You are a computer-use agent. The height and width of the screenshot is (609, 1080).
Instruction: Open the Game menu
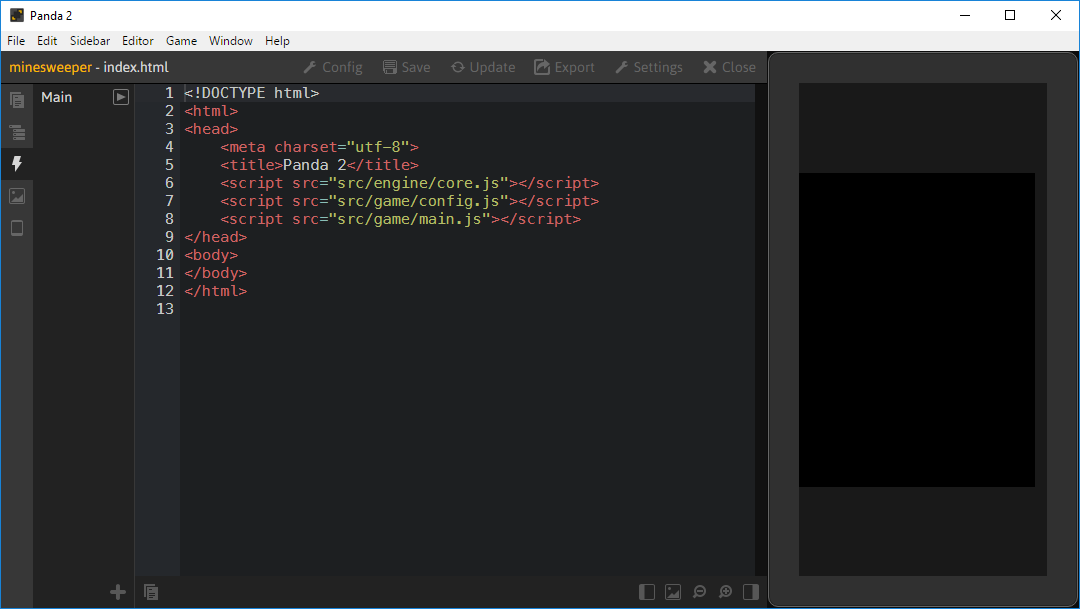181,41
